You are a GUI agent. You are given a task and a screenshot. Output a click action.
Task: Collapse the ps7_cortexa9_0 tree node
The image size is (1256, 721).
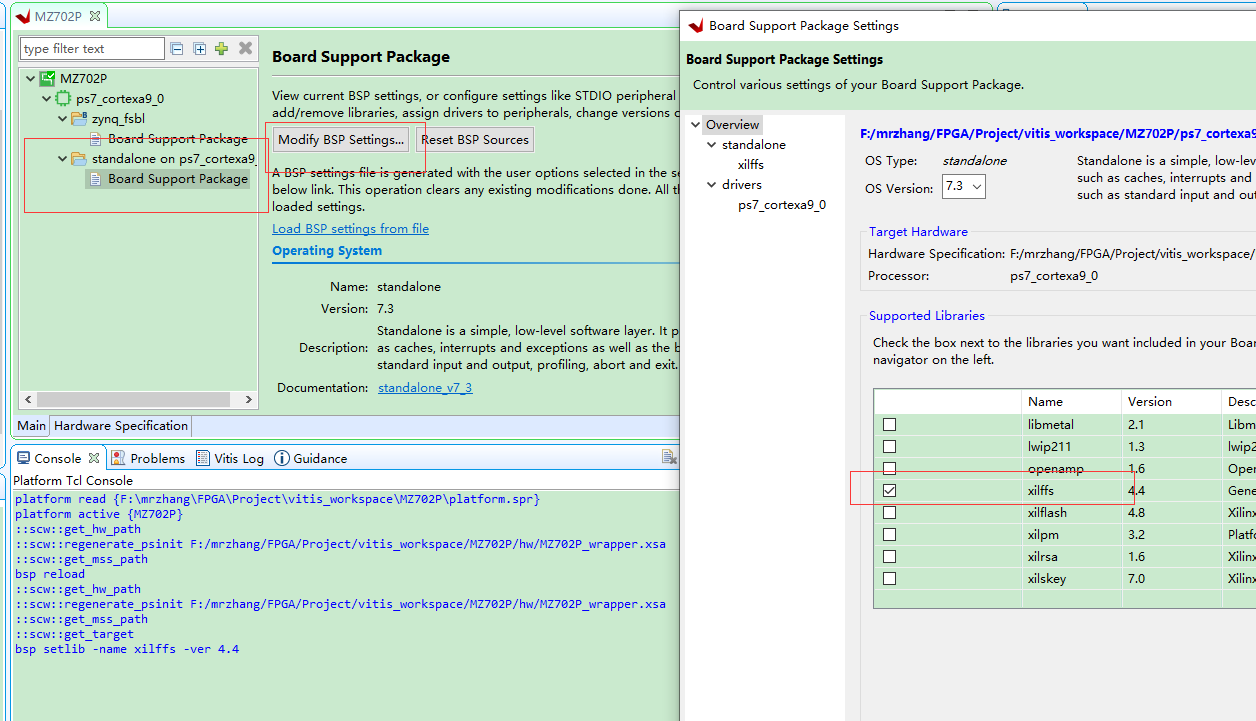pyautogui.click(x=46, y=98)
